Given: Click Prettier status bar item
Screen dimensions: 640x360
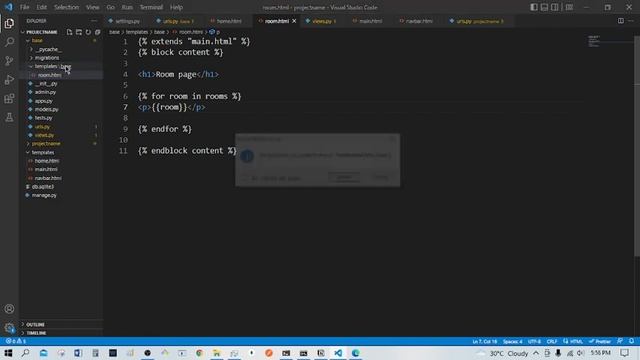Looking at the screenshot, I should [x=600, y=341].
